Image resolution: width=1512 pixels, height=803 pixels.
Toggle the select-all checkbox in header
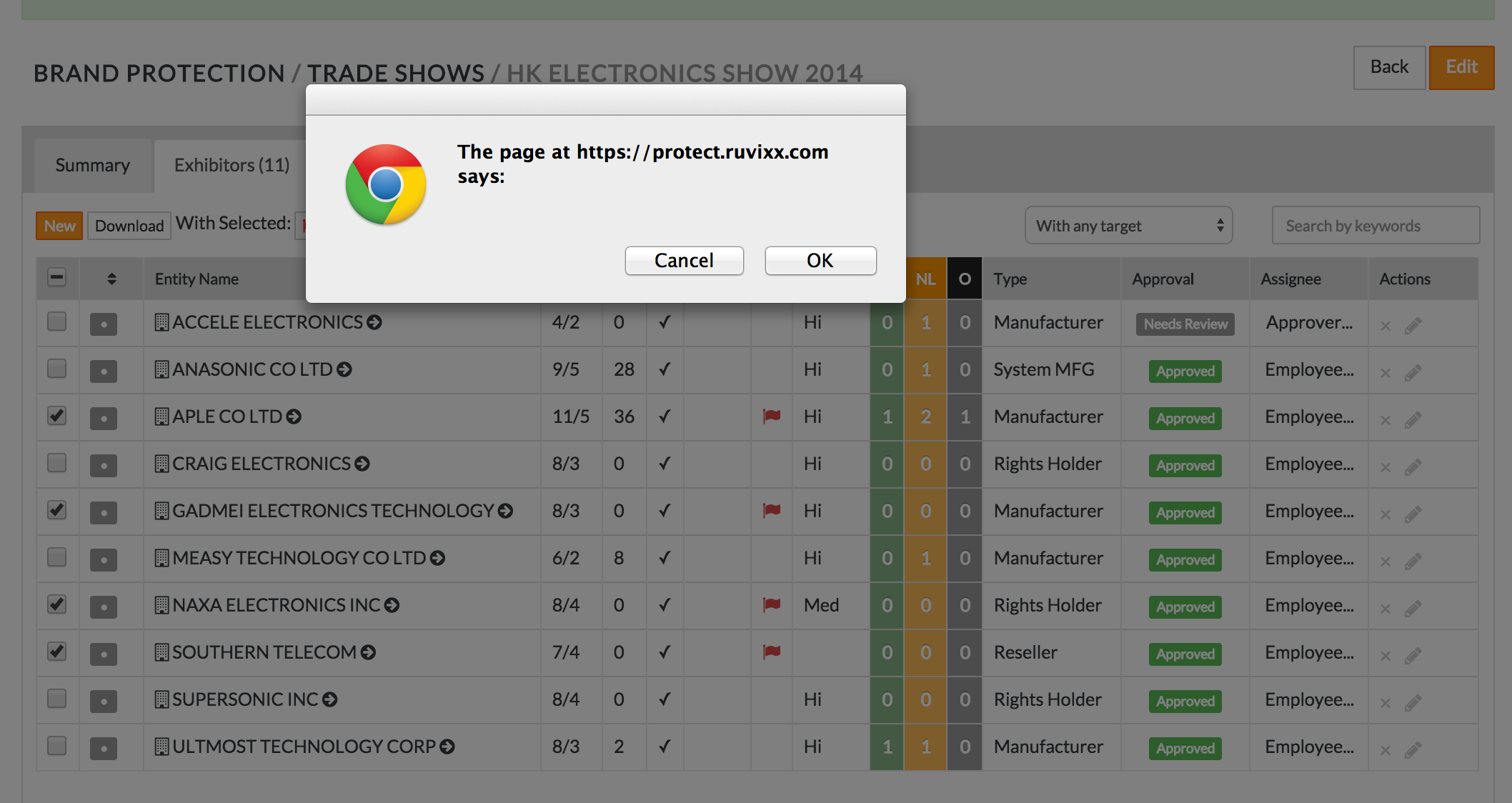57,277
